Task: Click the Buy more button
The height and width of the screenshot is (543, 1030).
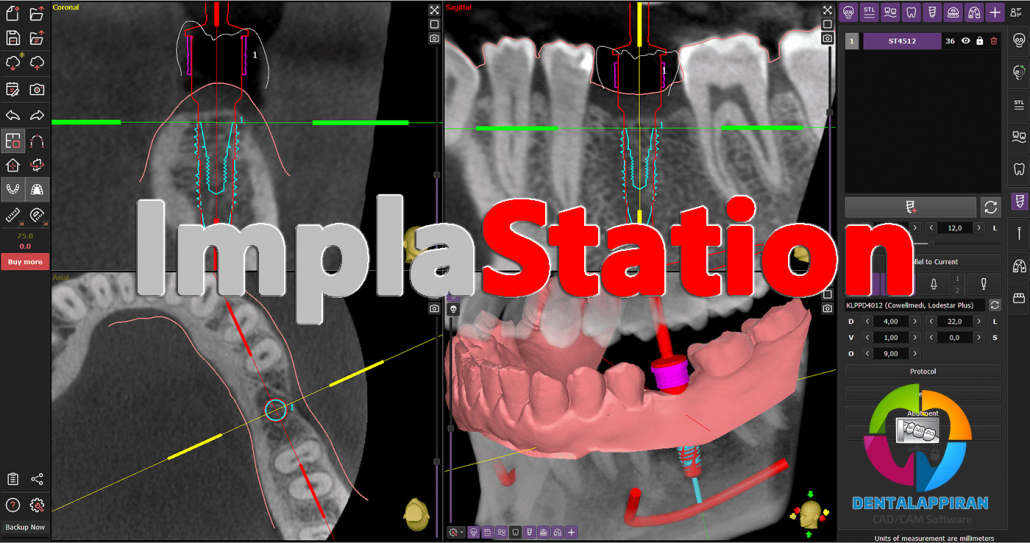Action: (25, 261)
